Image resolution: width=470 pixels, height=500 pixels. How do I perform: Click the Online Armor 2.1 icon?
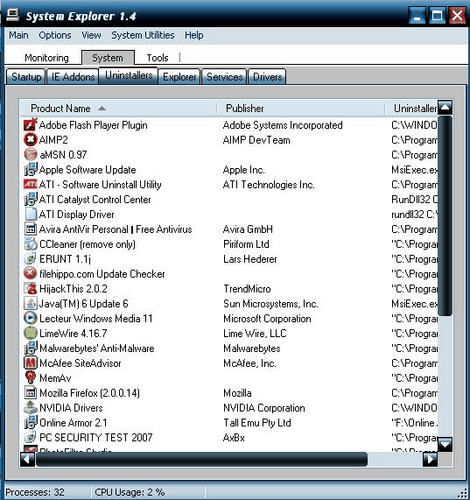30,422
